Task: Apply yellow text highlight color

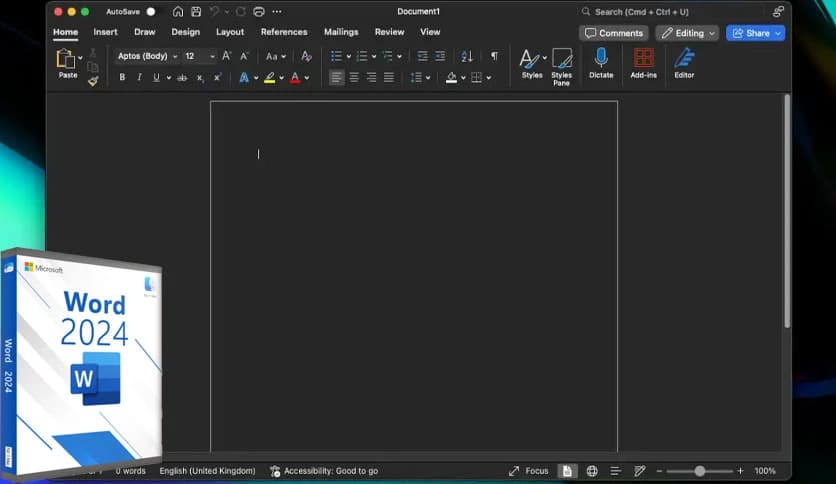Action: pos(270,78)
